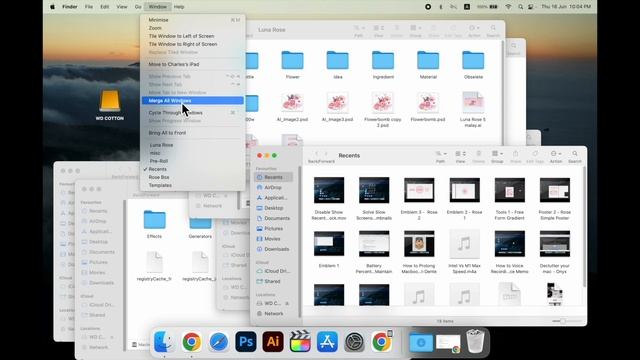Select WD COTTON drive on the desktop
This screenshot has height=360, width=640.
pos(110,101)
